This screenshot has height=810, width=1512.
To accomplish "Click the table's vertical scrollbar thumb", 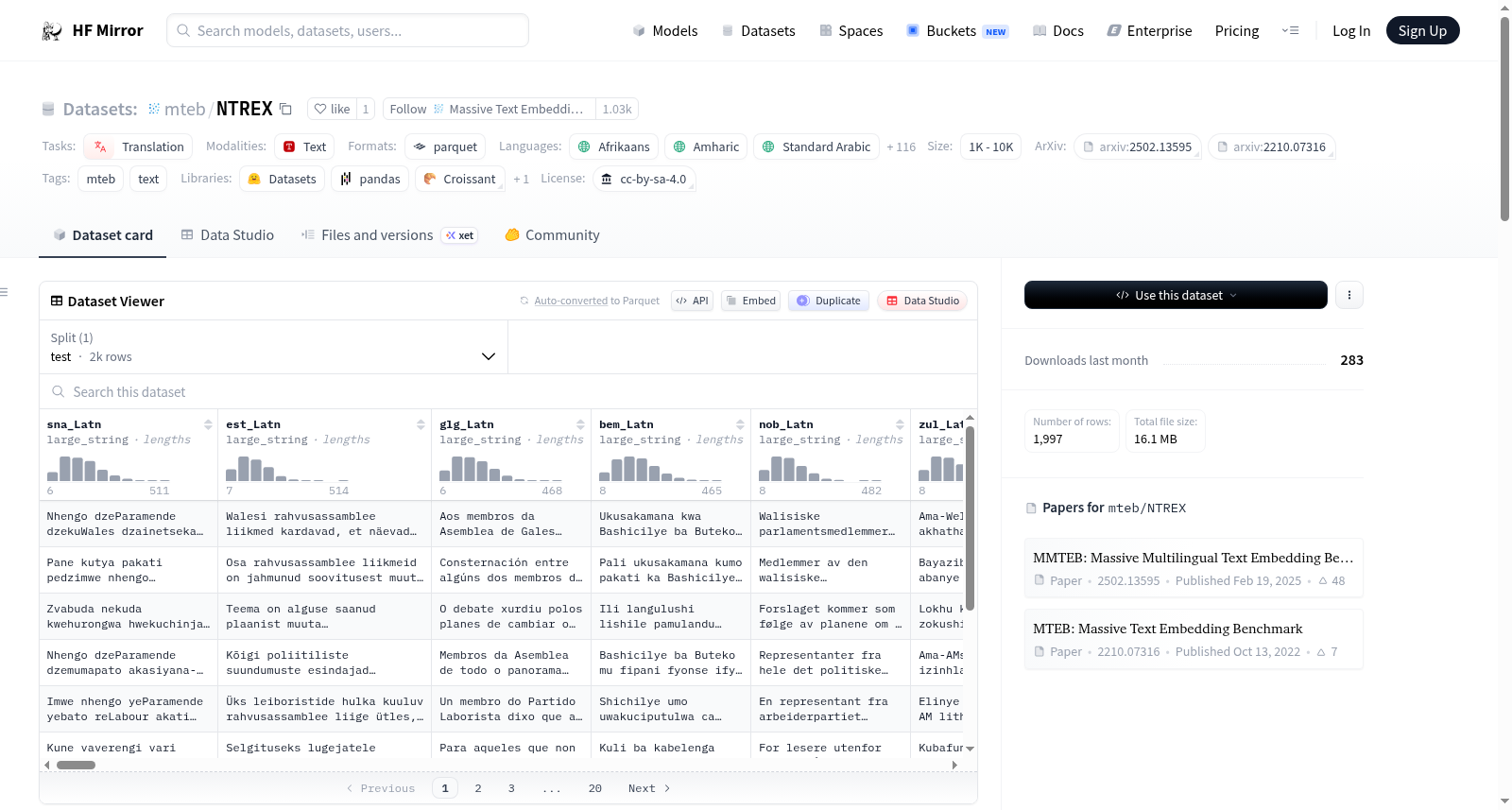I will pos(970,518).
